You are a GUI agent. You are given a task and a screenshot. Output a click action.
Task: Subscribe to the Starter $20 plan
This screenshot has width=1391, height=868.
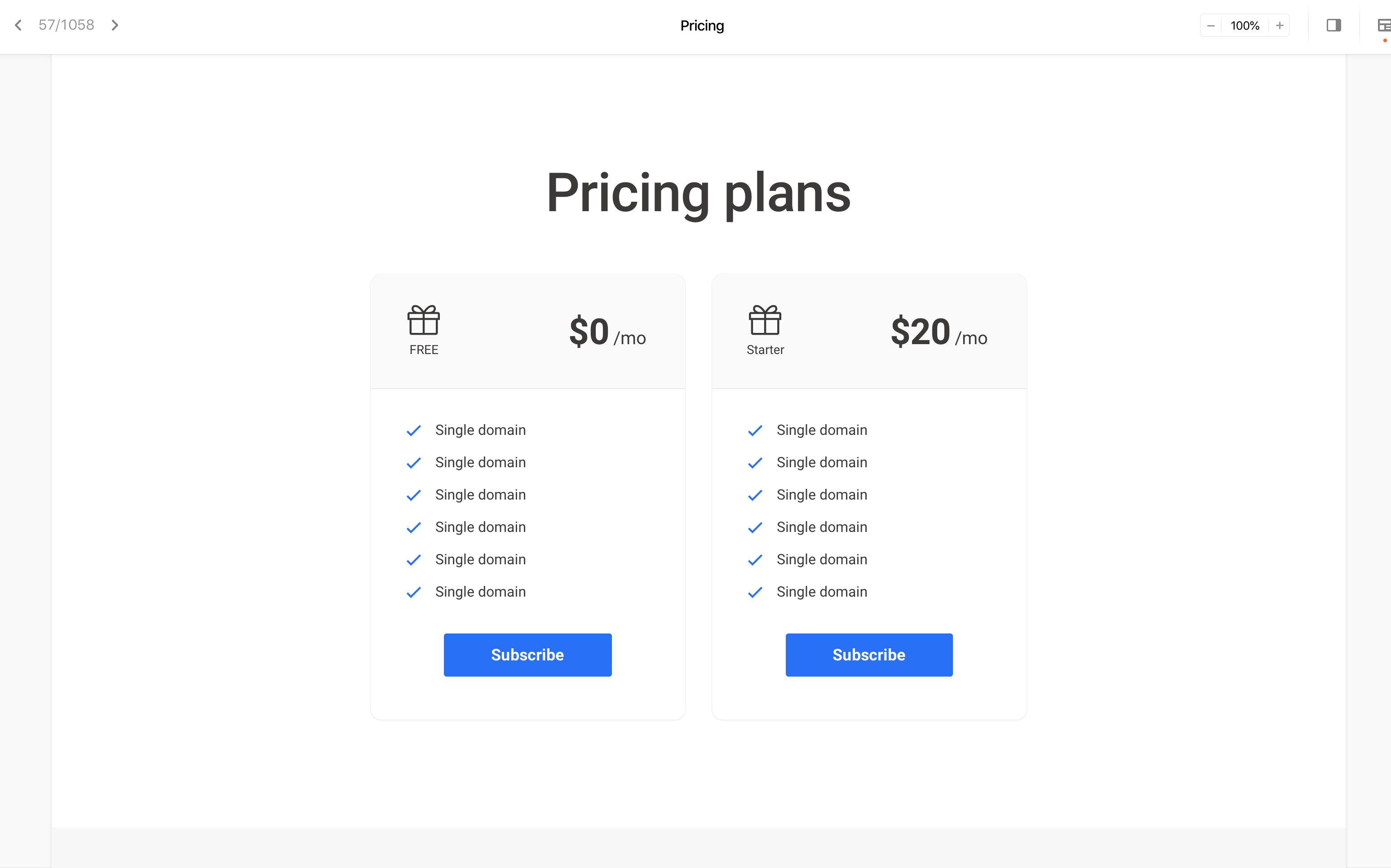click(x=868, y=655)
